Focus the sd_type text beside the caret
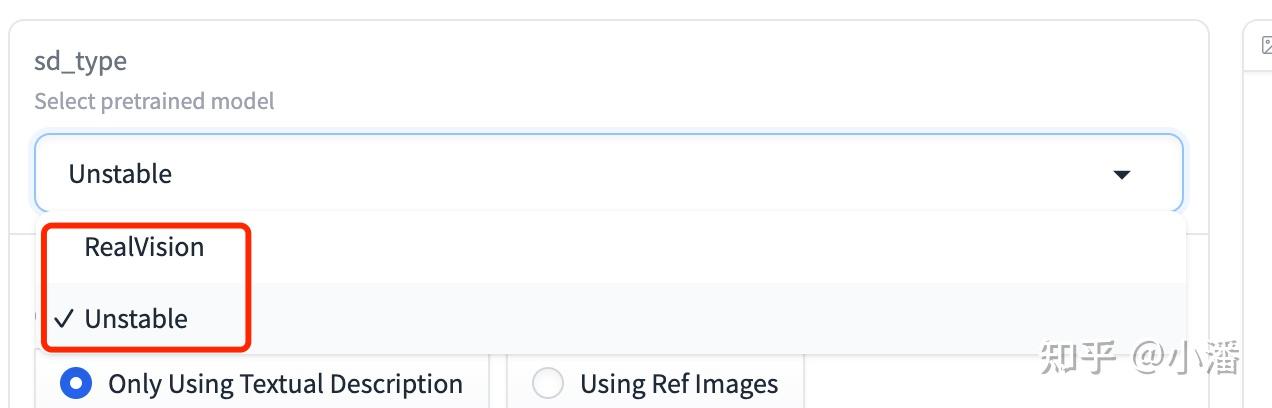1272x408 pixels. 120,174
